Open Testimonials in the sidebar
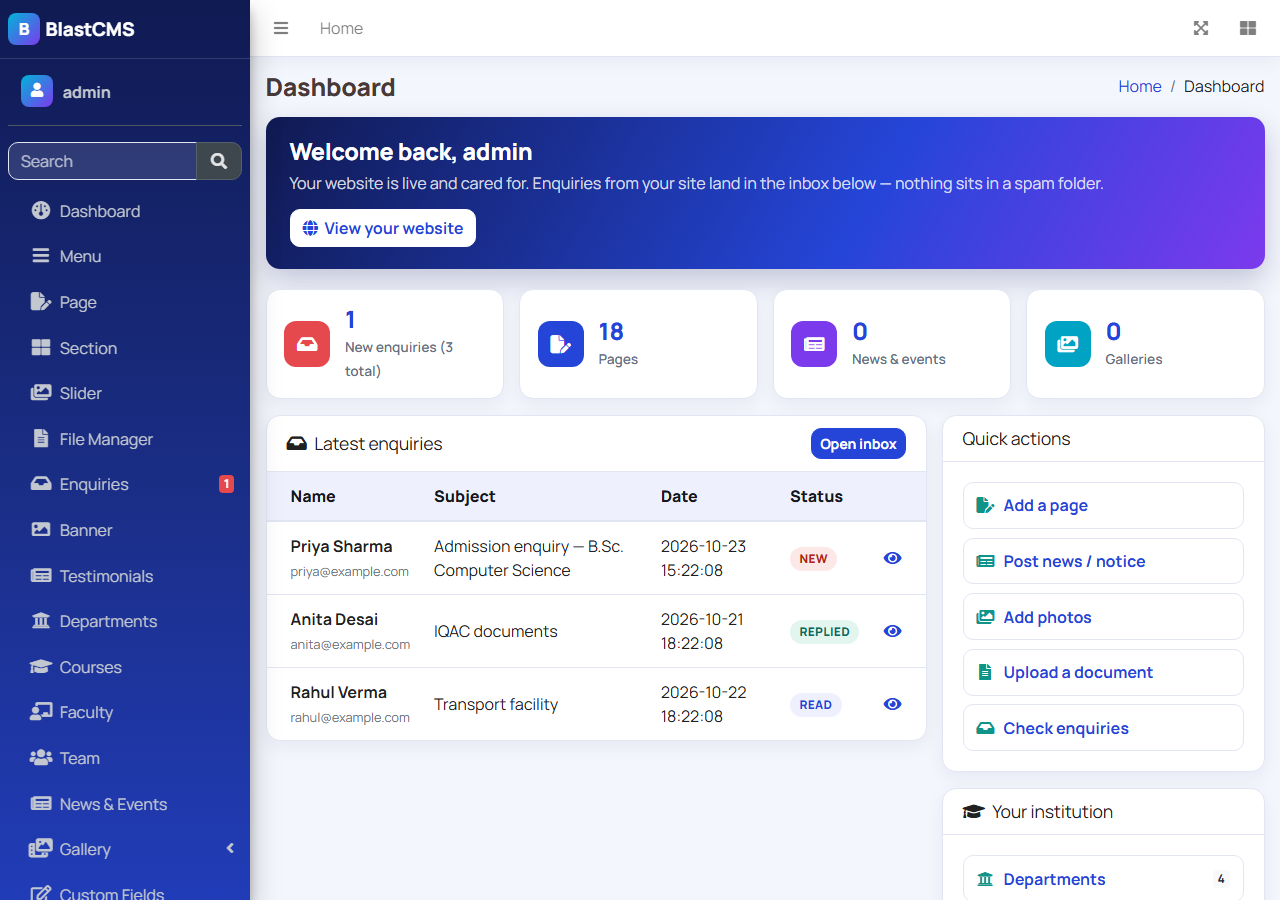This screenshot has width=1280, height=900. 125,576
